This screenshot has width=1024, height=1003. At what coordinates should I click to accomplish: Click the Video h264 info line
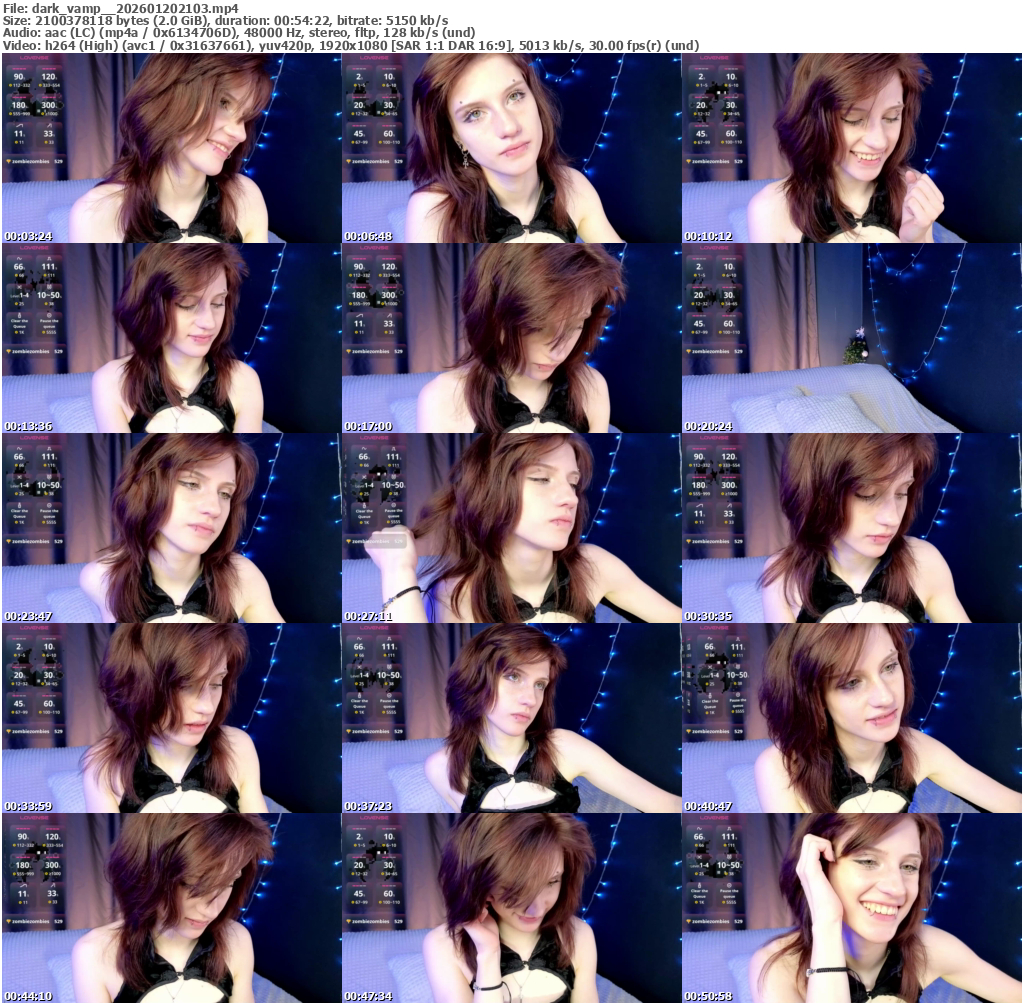click(350, 46)
